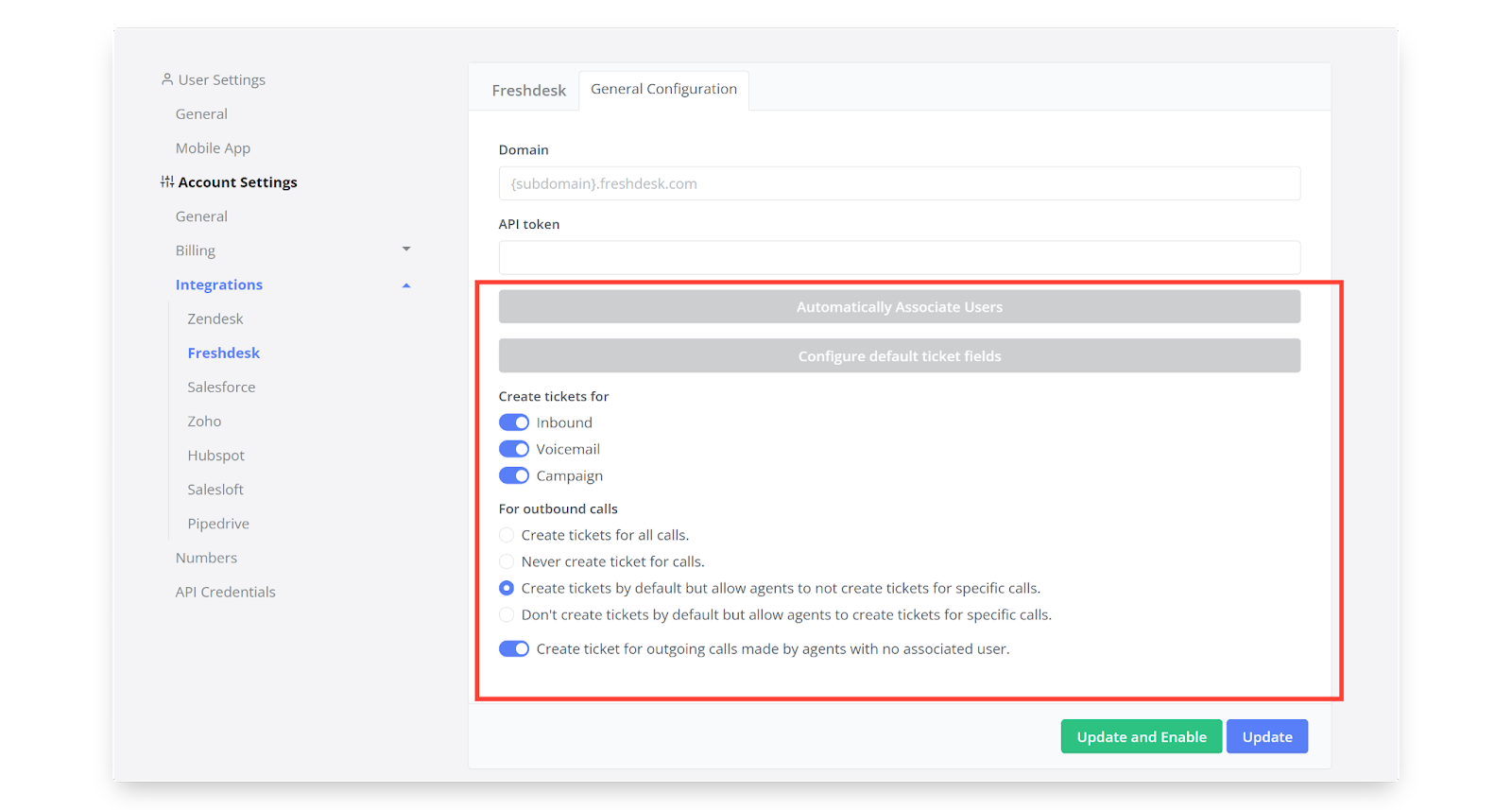Open the Numbers settings
The width and height of the screenshot is (1512, 810).
(206, 558)
